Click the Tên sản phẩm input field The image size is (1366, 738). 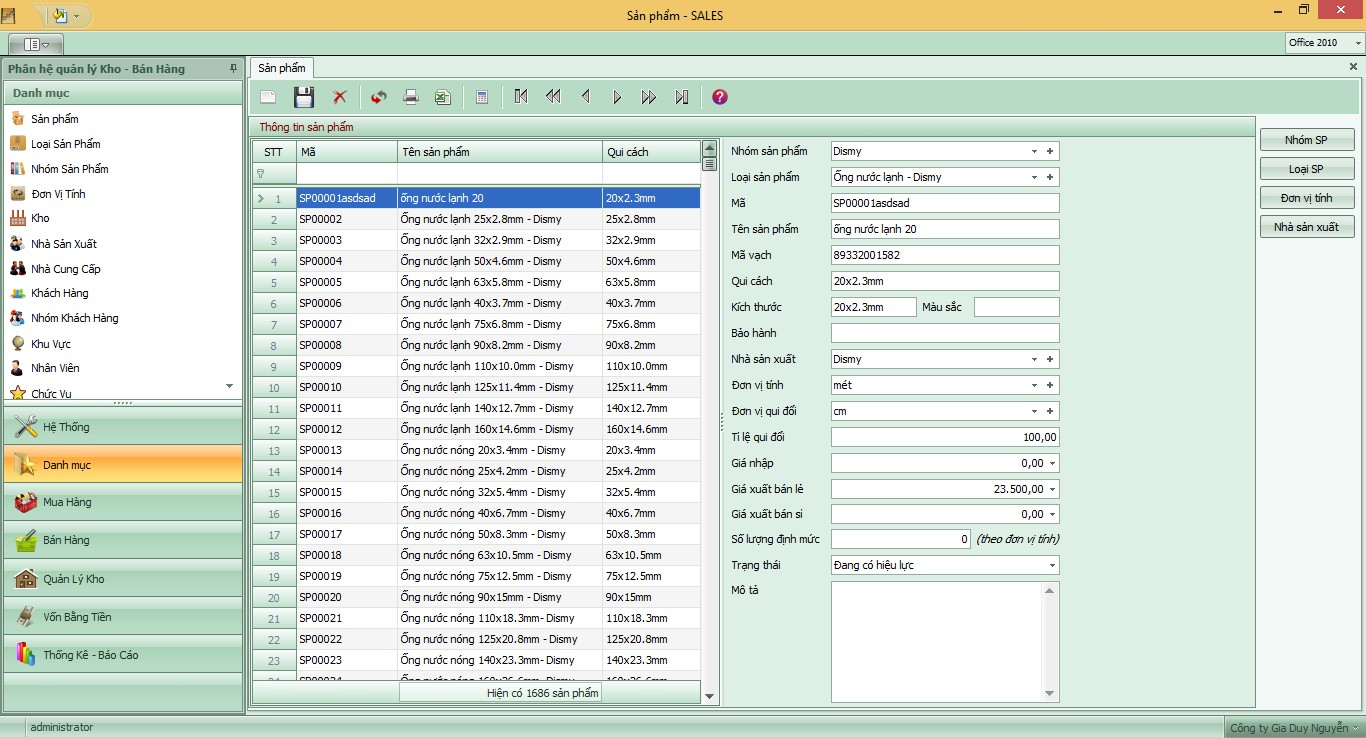click(945, 229)
